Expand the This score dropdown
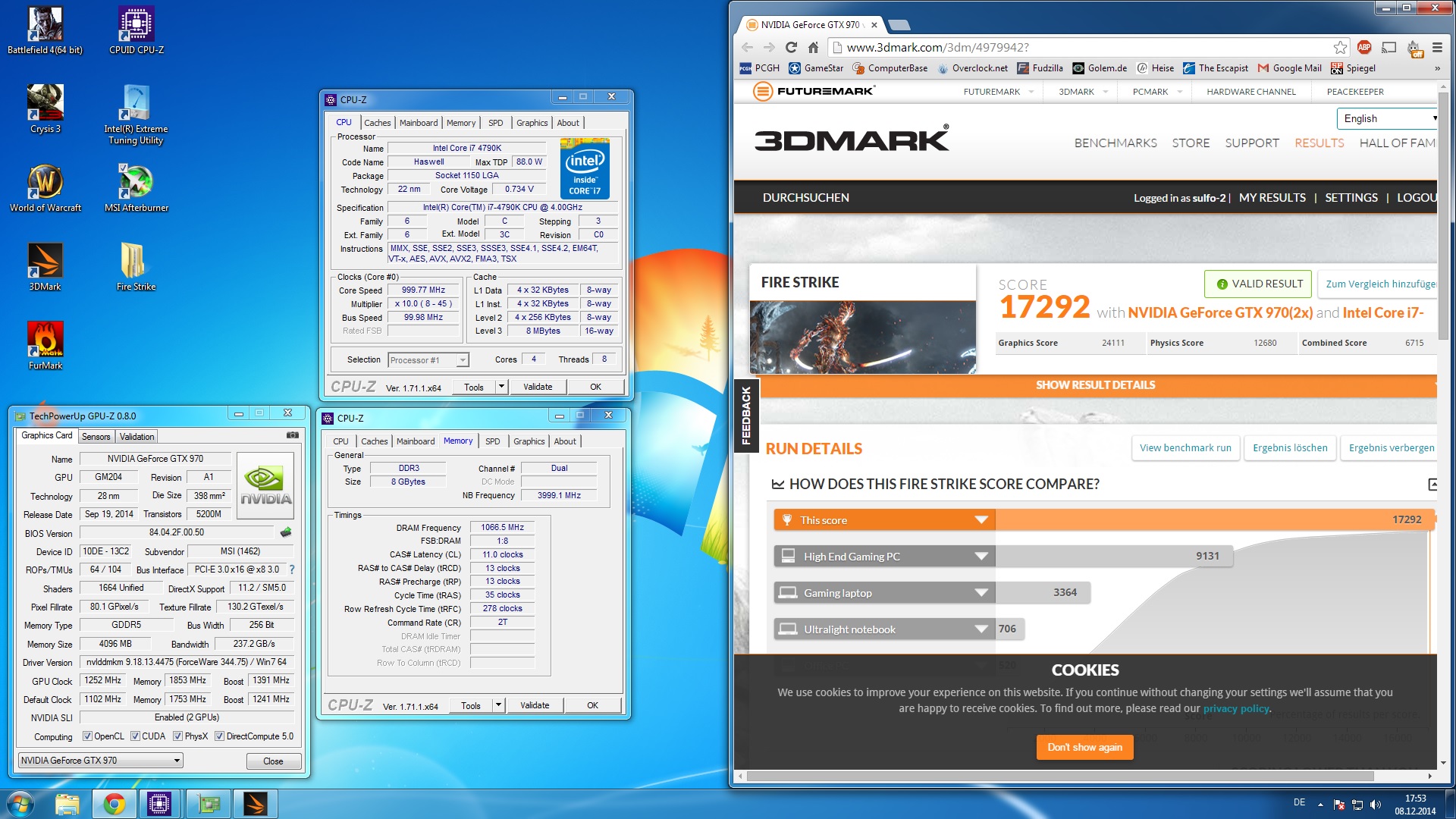 click(981, 520)
